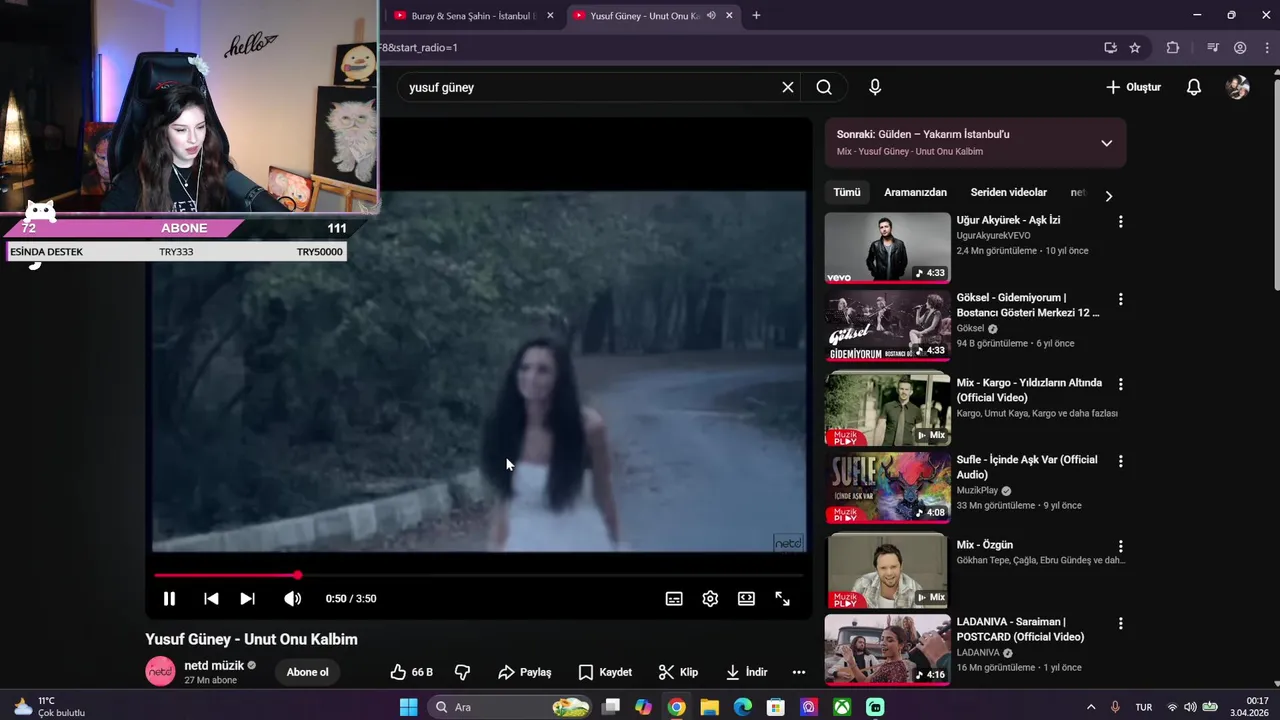Click the taskbar Ara search box
Viewport: 1280px width, 720px height.
click(510, 707)
